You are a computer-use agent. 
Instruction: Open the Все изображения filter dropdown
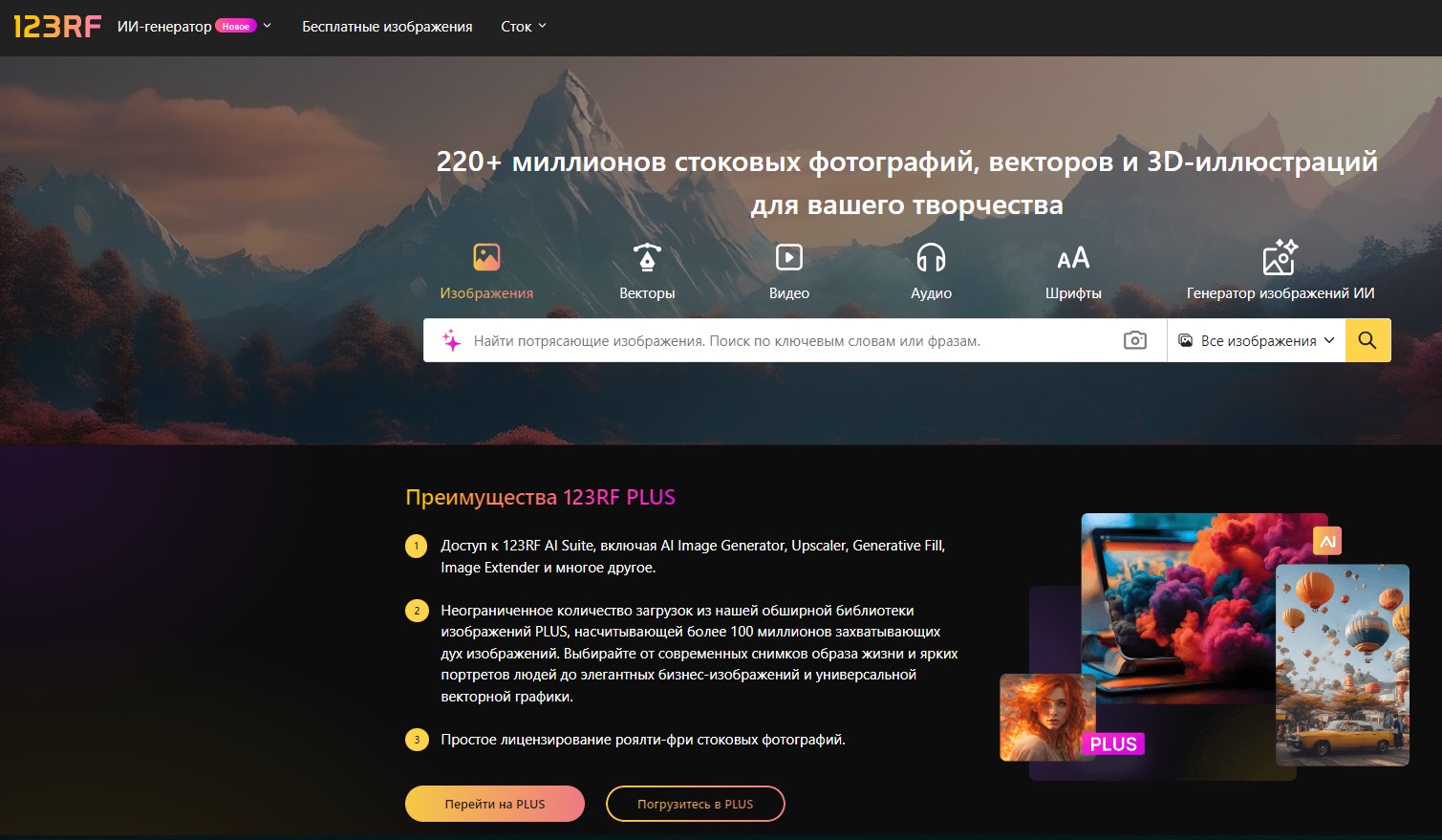[1256, 340]
